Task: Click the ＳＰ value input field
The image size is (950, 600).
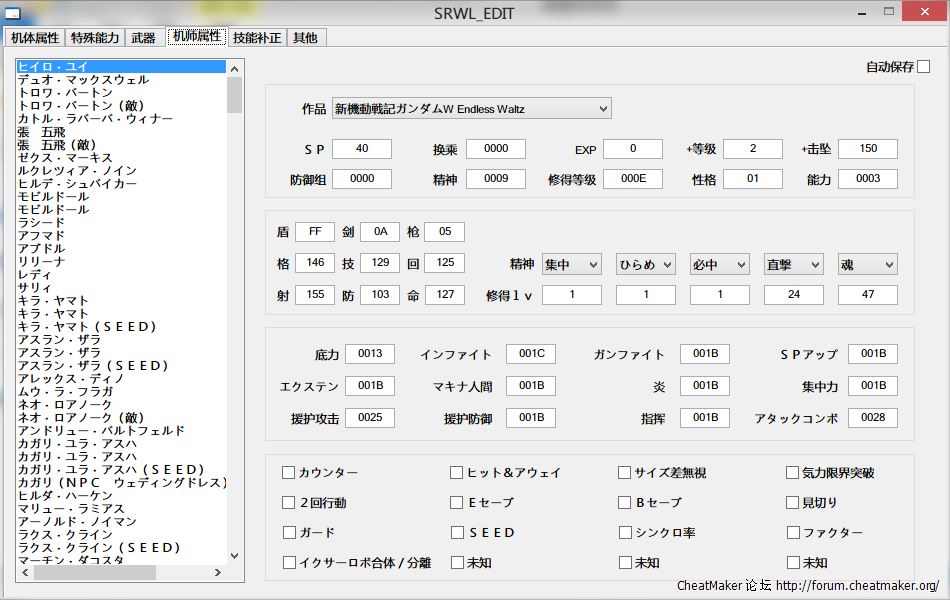Action: point(361,149)
